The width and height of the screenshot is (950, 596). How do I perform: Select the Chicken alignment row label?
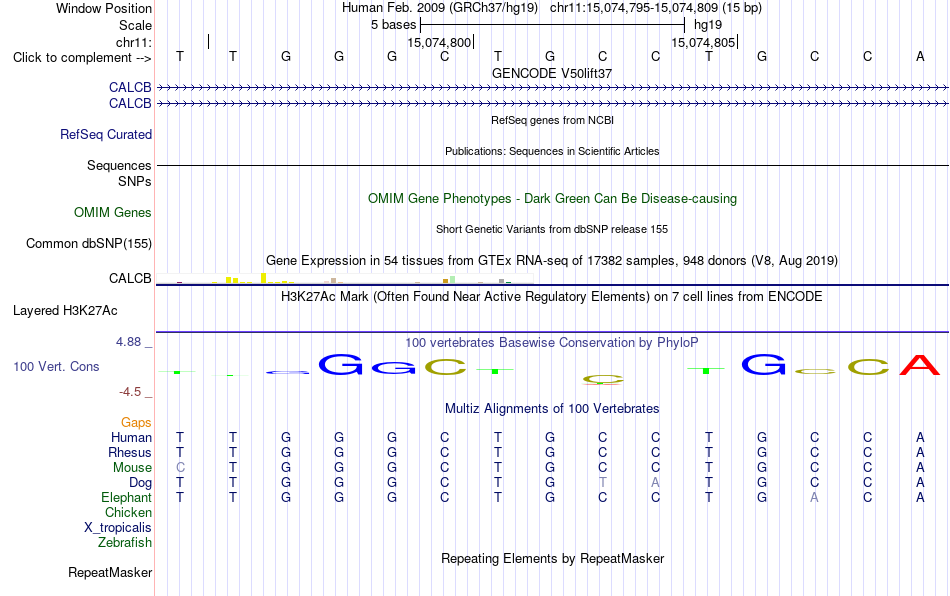(x=128, y=512)
